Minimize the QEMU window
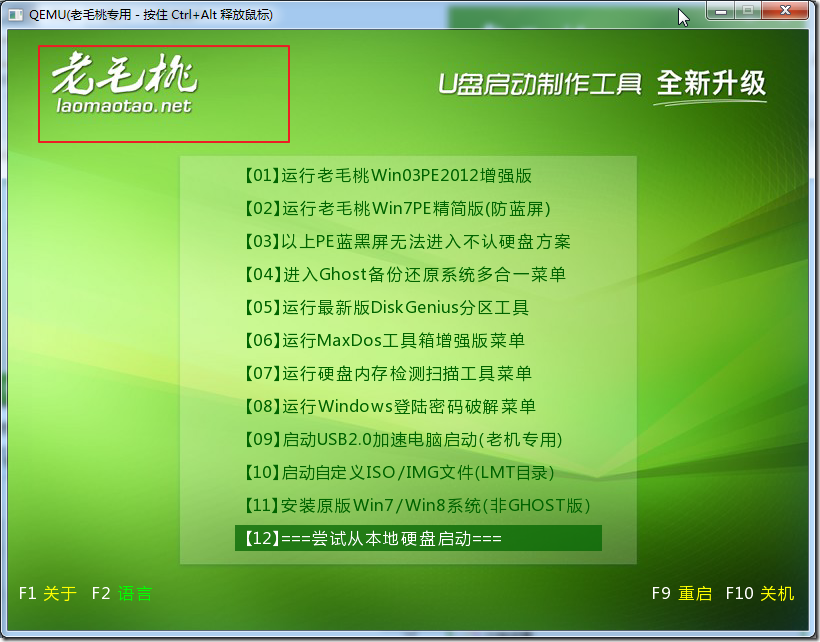The image size is (820, 642). (x=722, y=10)
